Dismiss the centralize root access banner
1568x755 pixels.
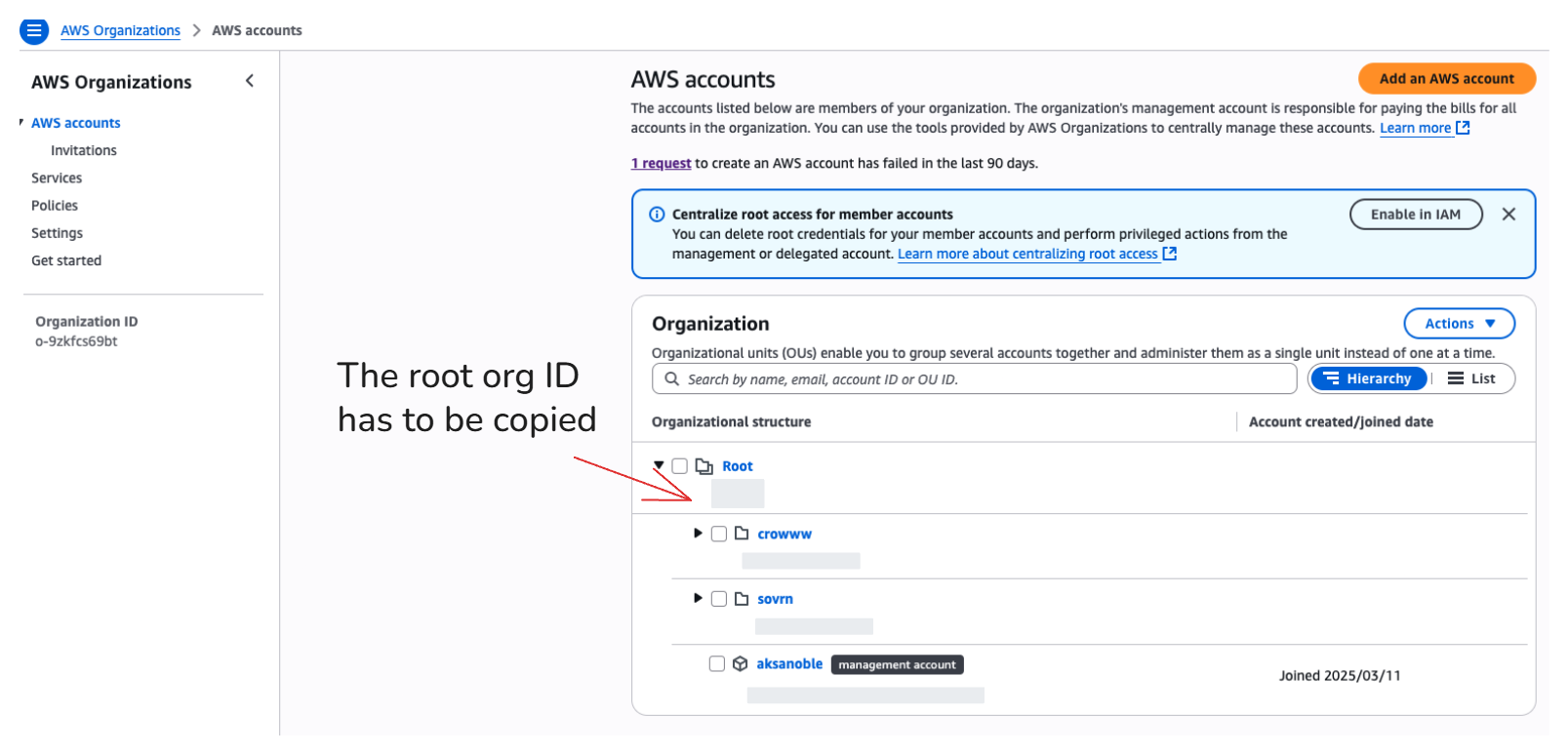click(1508, 215)
